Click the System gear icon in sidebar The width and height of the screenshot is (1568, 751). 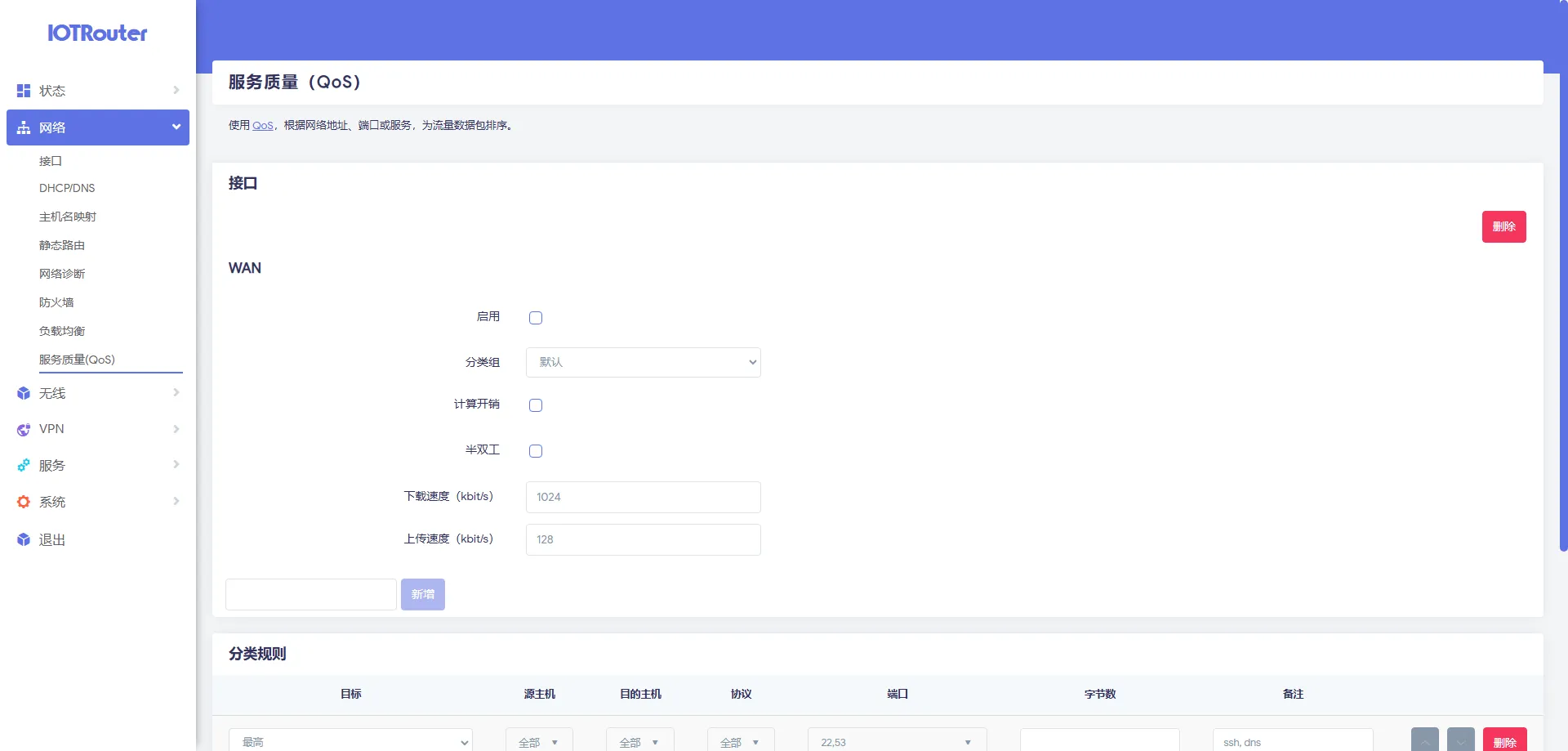(24, 503)
